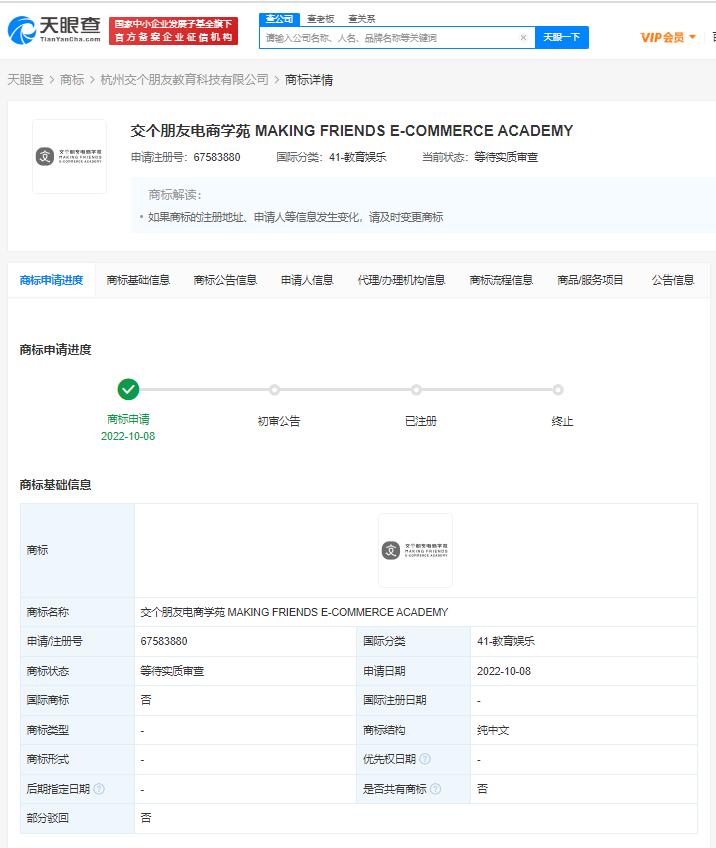The height and width of the screenshot is (848, 716).
Task: Open the 杭州交个朋友教育科技有限公司 breadcrumb link
Action: tap(184, 80)
